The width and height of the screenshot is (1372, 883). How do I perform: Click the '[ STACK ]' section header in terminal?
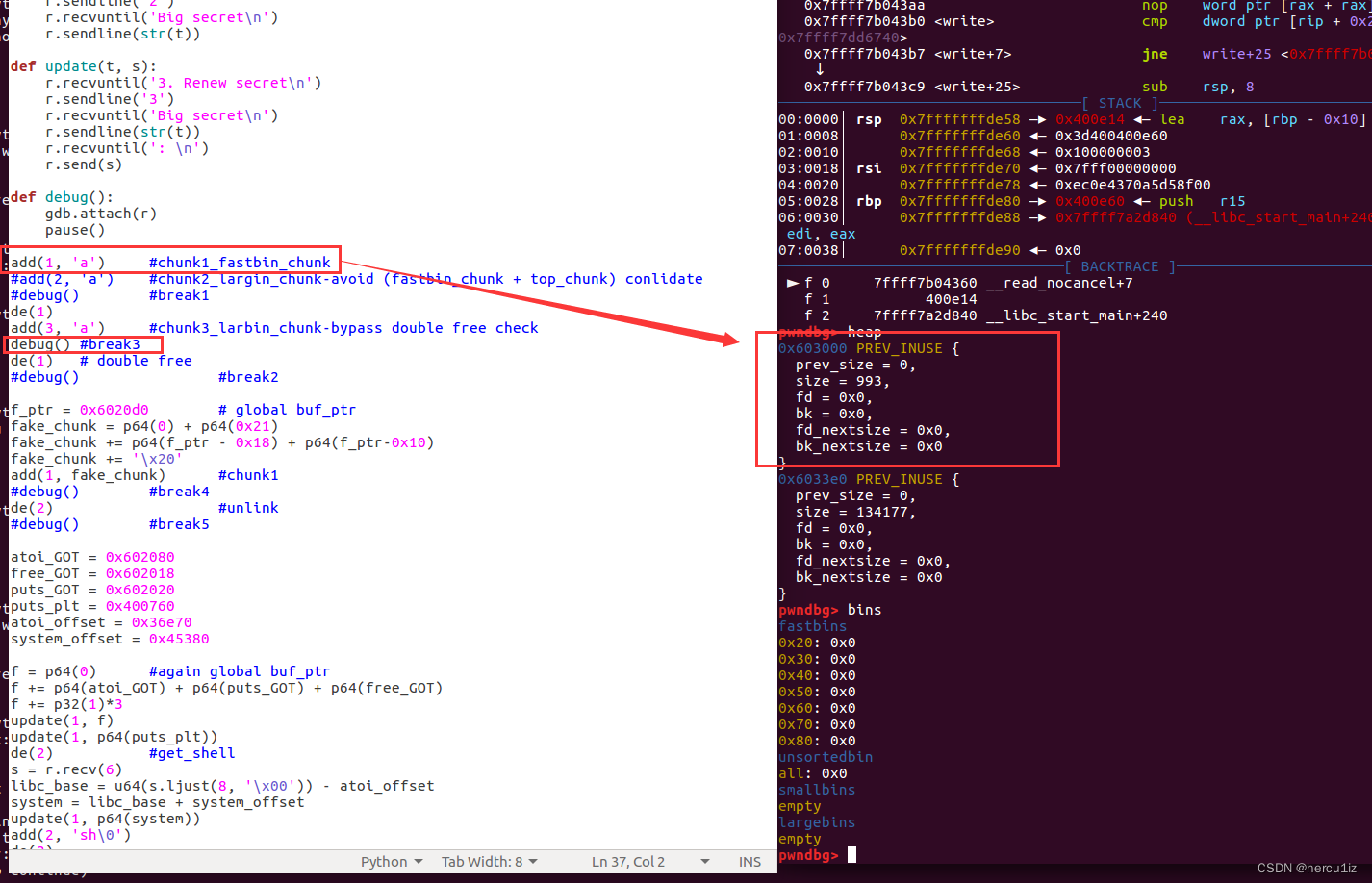coord(1120,103)
